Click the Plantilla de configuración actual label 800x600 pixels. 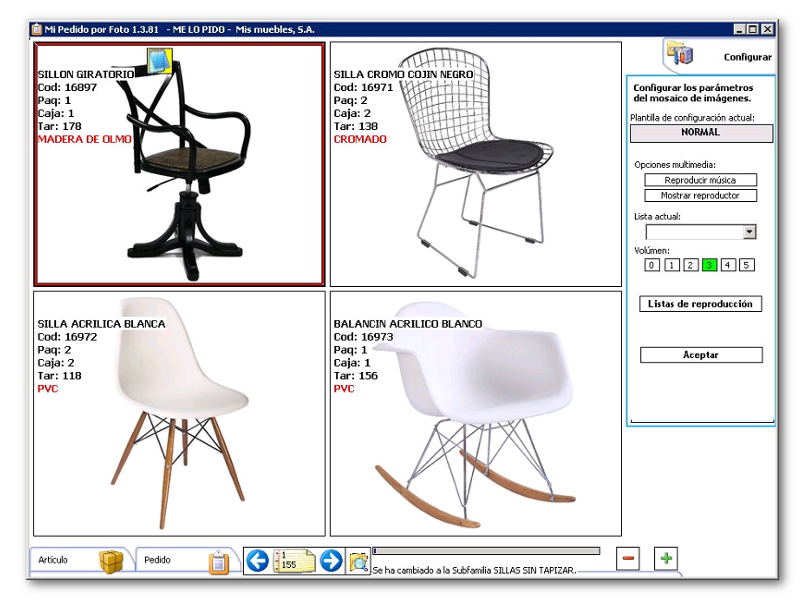pyautogui.click(x=692, y=118)
